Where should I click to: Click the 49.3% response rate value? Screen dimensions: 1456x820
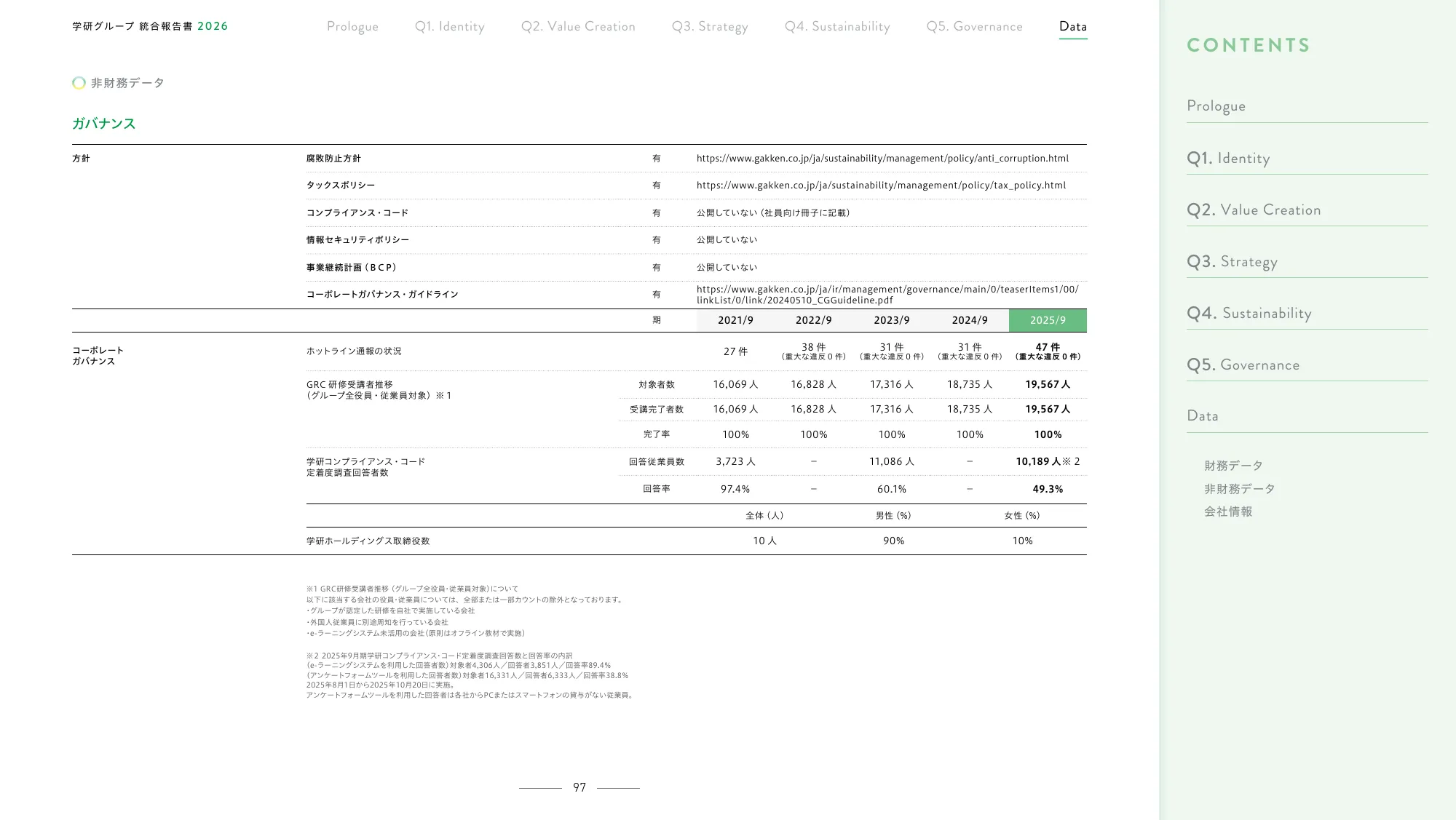click(x=1048, y=489)
